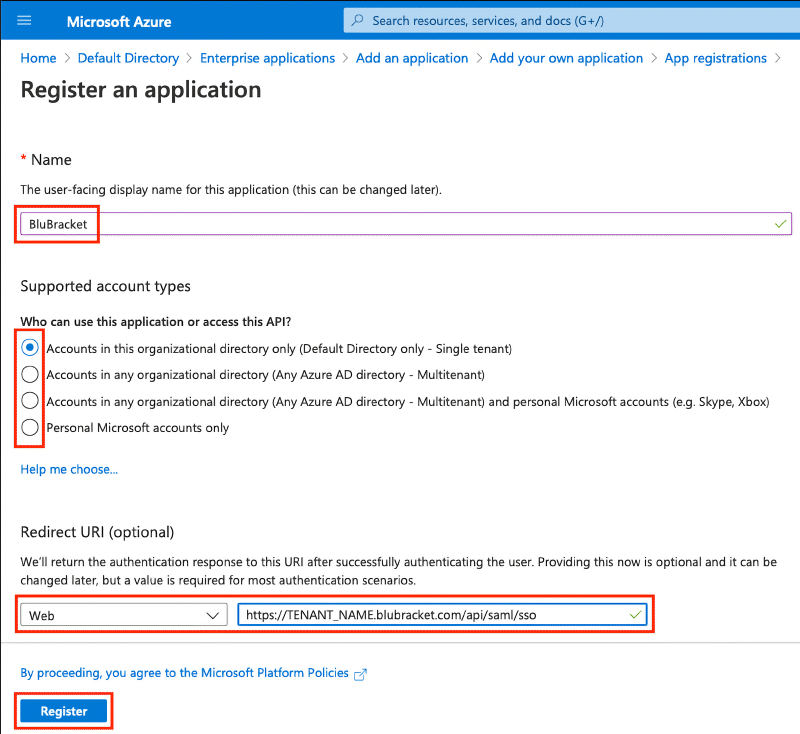The height and width of the screenshot is (734, 800).
Task: Click the Redirect URI text field
Action: coord(442,615)
